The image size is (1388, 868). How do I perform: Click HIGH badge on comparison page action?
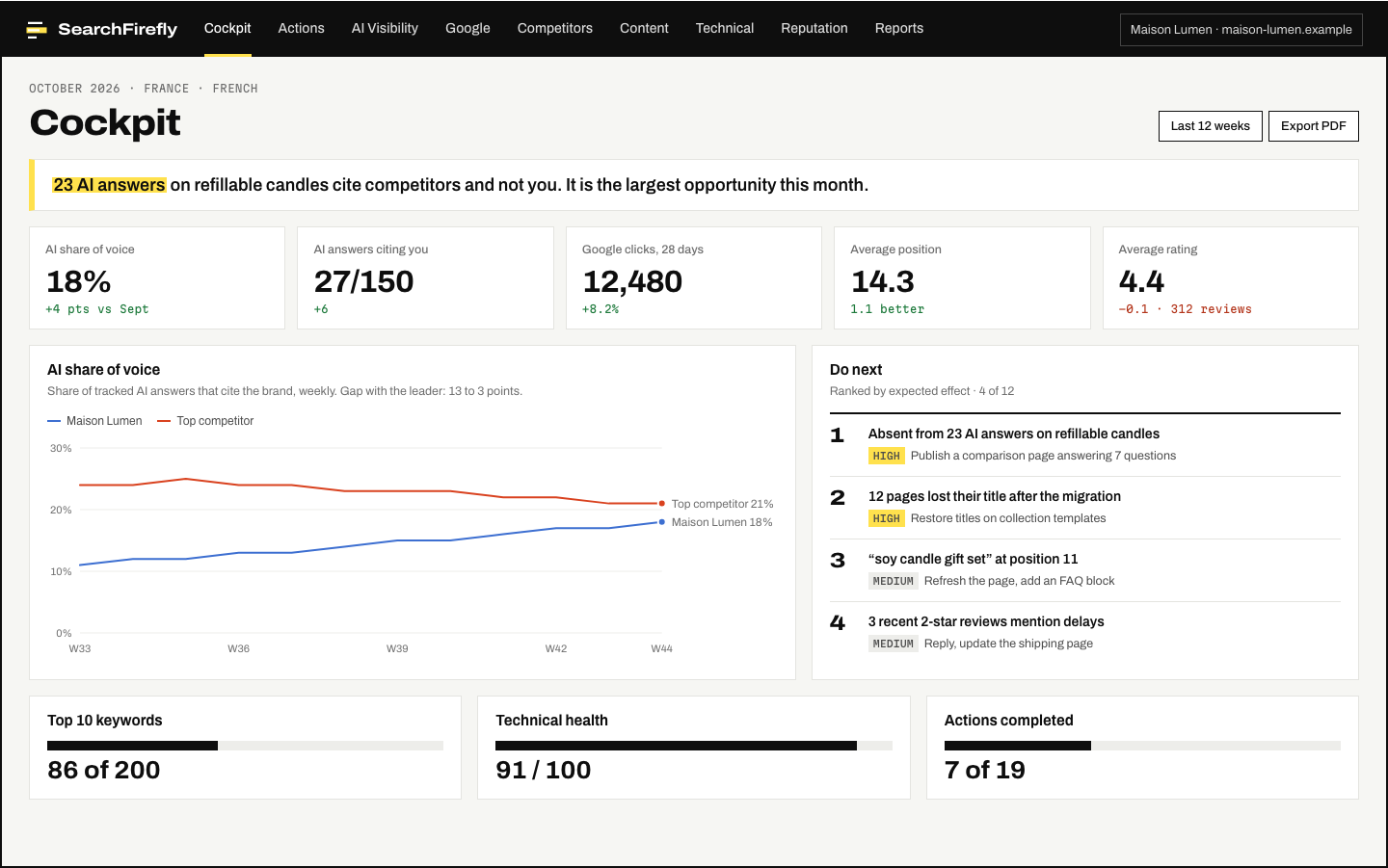coord(886,456)
